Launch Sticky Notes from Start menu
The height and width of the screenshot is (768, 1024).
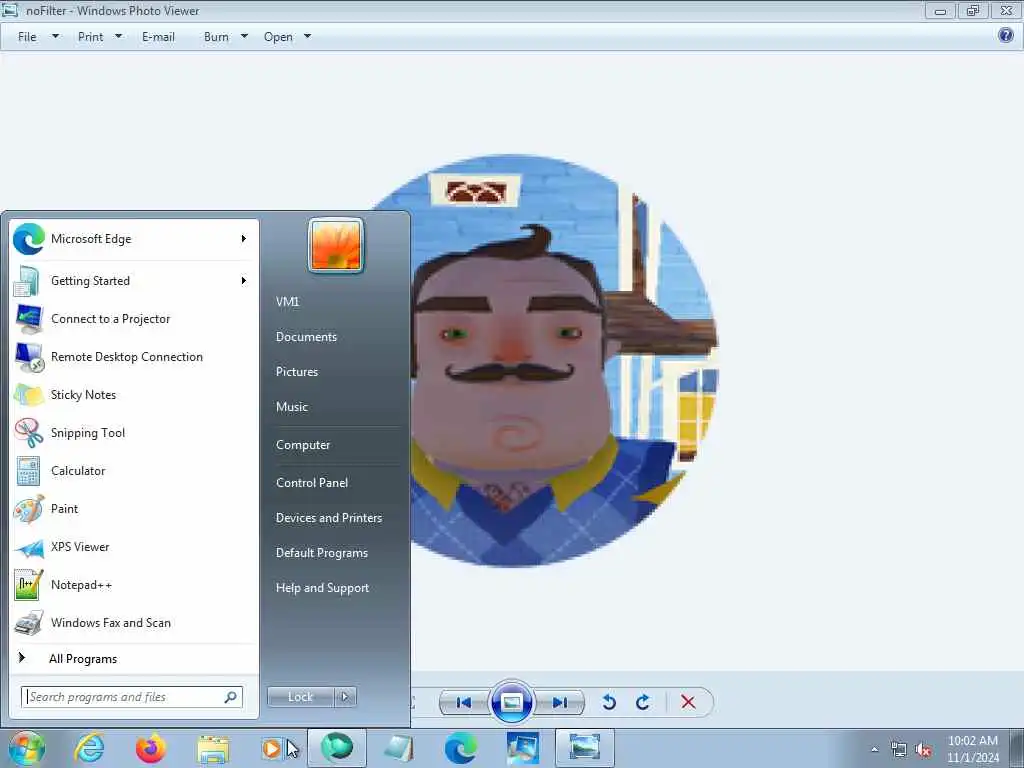pyautogui.click(x=134, y=394)
